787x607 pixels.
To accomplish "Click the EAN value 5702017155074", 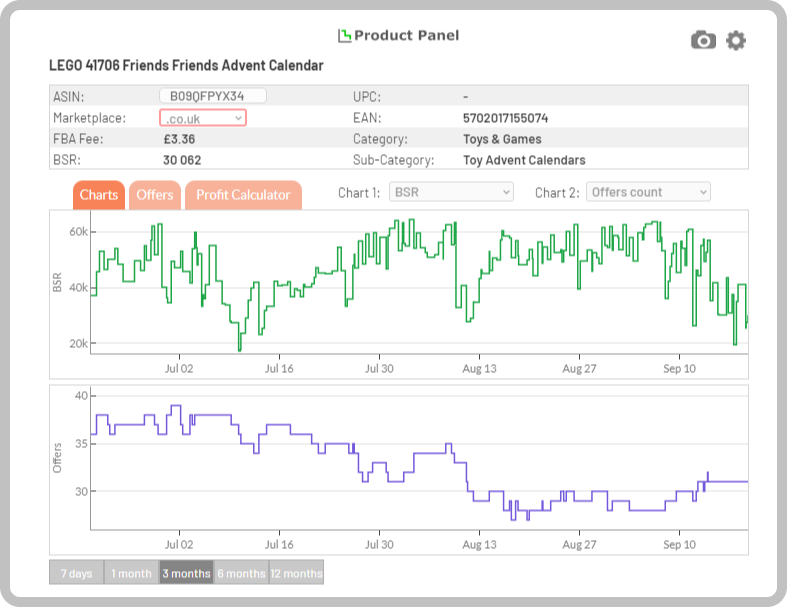I will 505,118.
